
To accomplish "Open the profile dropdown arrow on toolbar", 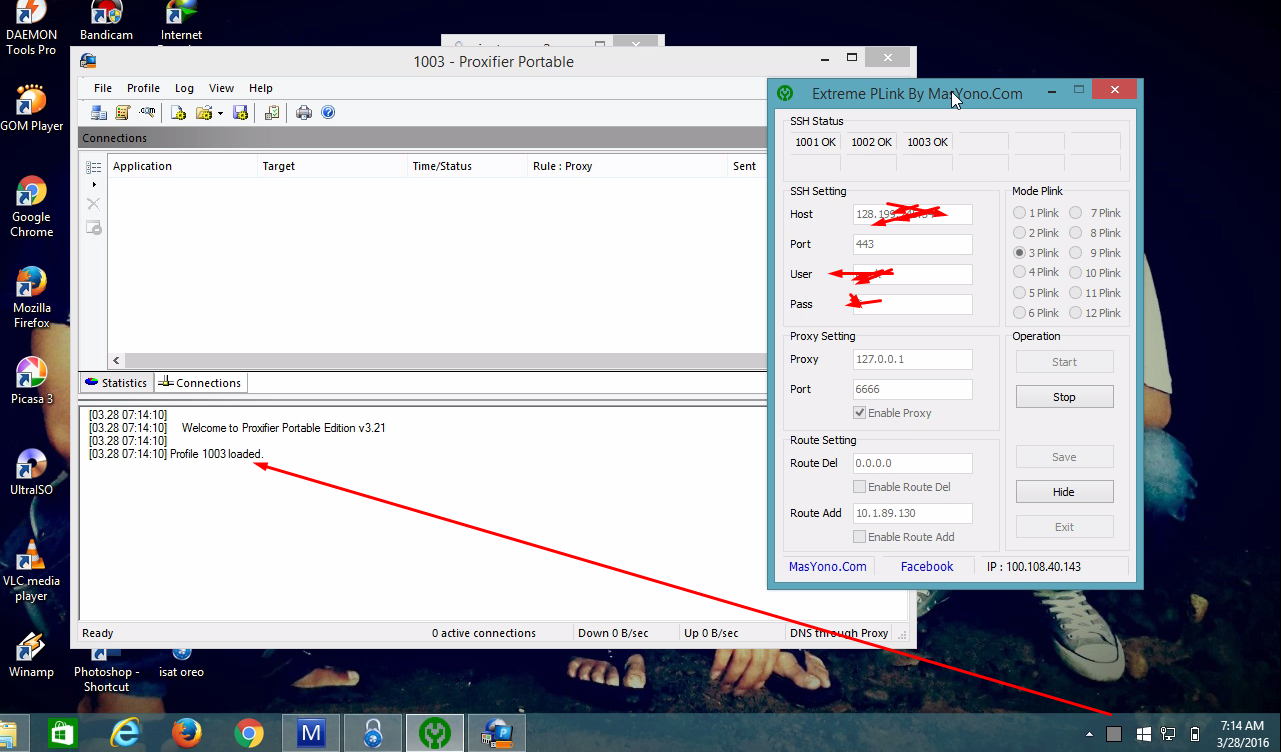I will click(x=218, y=112).
